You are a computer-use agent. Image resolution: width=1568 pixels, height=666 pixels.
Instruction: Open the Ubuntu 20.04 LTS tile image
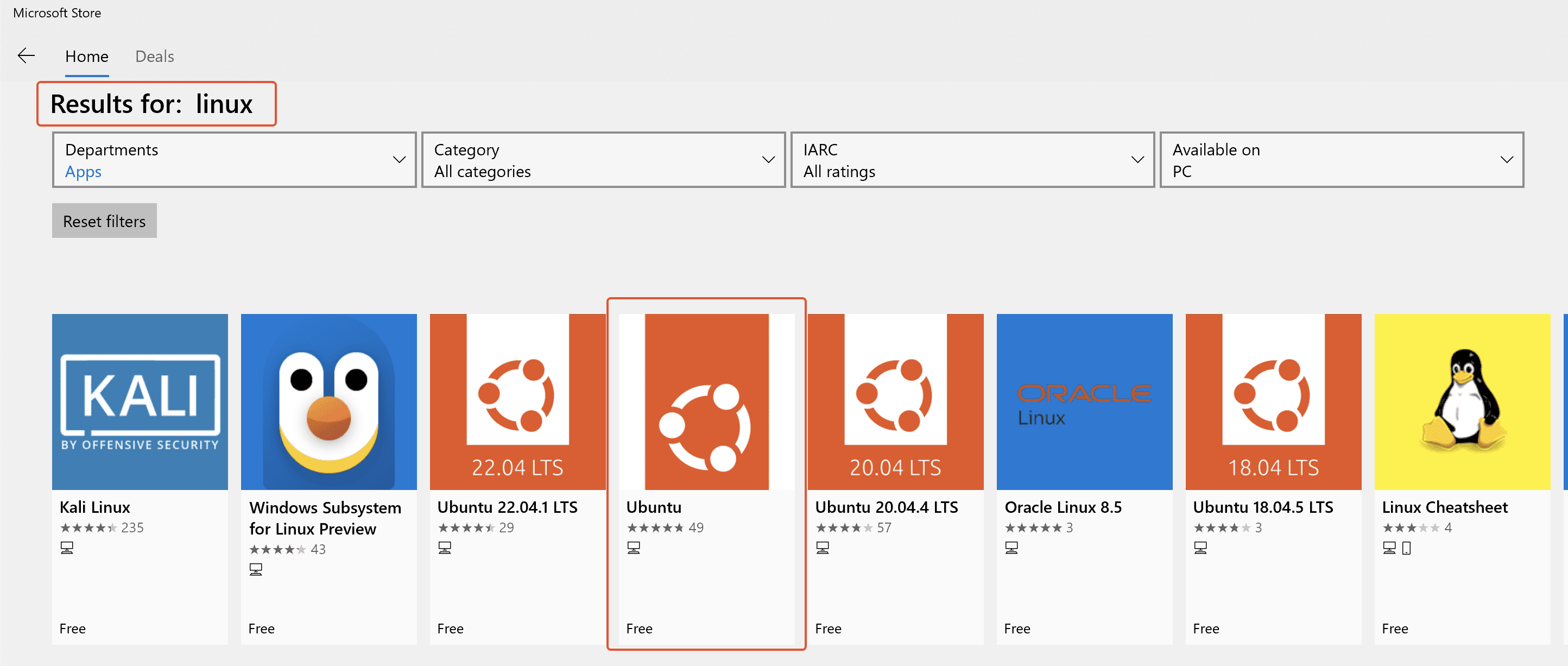pos(895,402)
